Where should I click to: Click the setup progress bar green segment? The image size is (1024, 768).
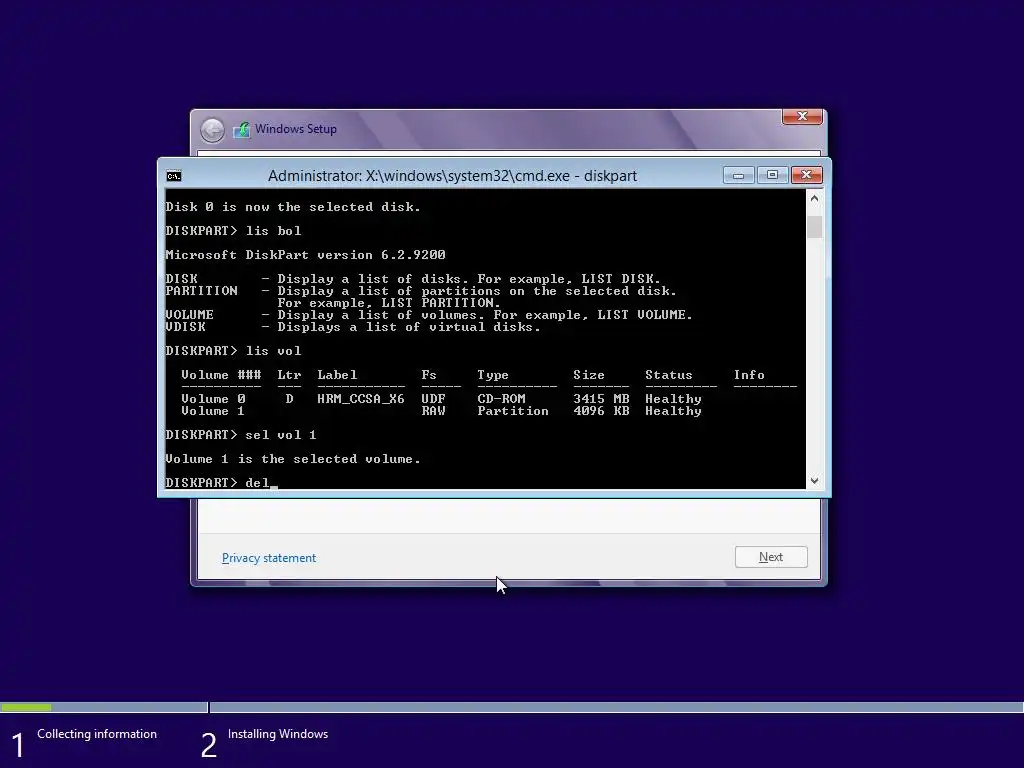26,707
